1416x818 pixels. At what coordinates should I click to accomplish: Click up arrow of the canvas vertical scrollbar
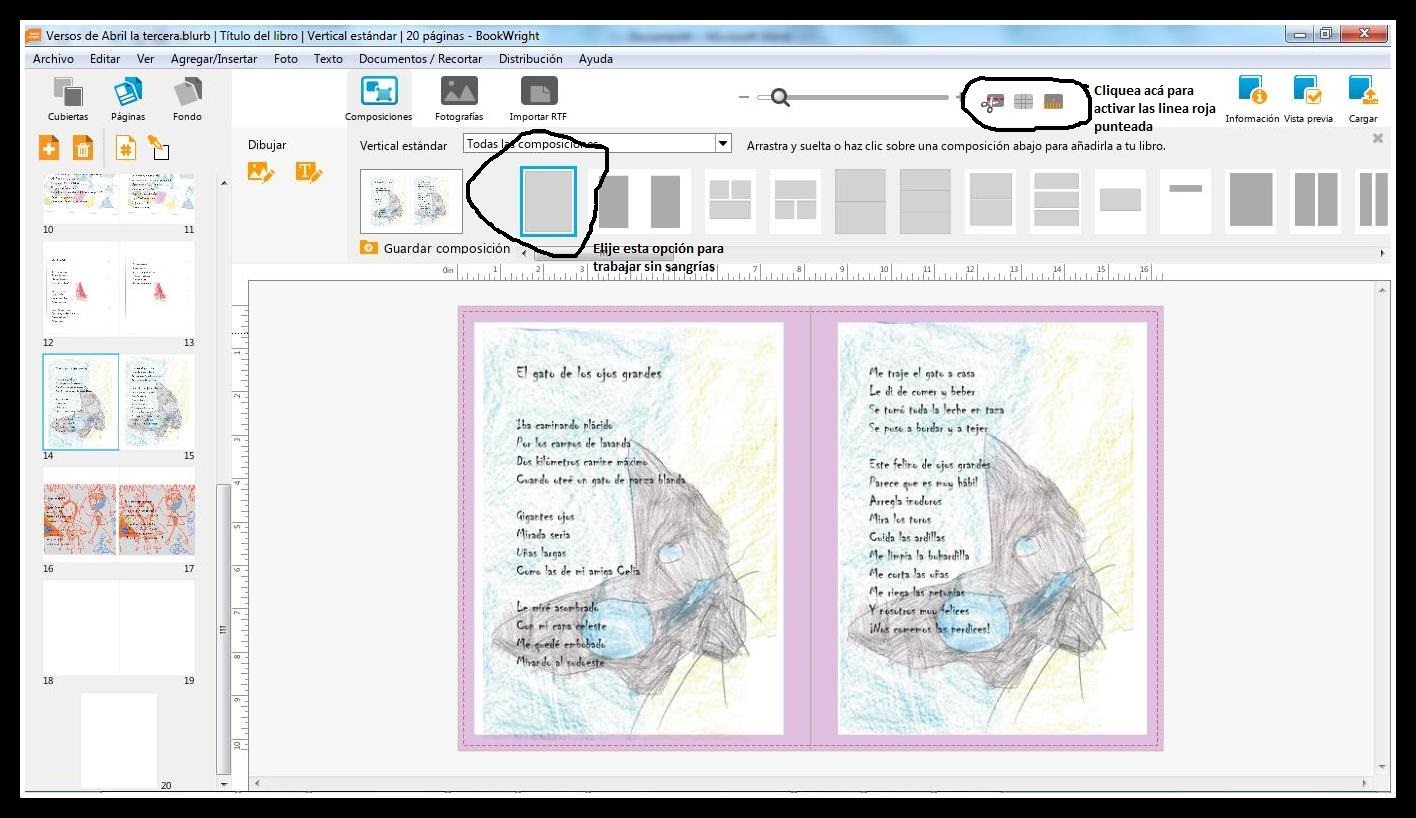pyautogui.click(x=1383, y=288)
